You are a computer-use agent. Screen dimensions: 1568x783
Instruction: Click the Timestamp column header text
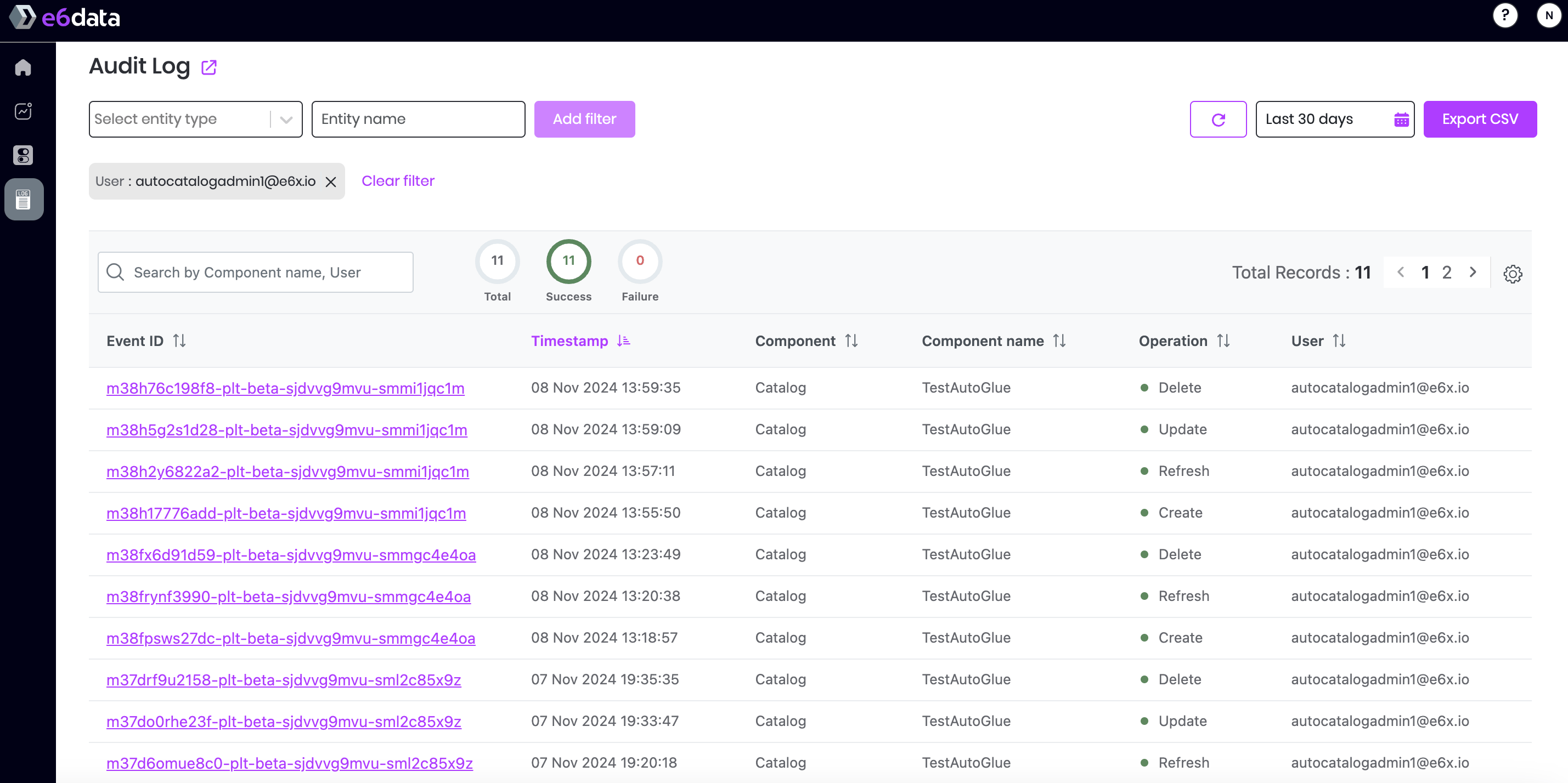569,341
